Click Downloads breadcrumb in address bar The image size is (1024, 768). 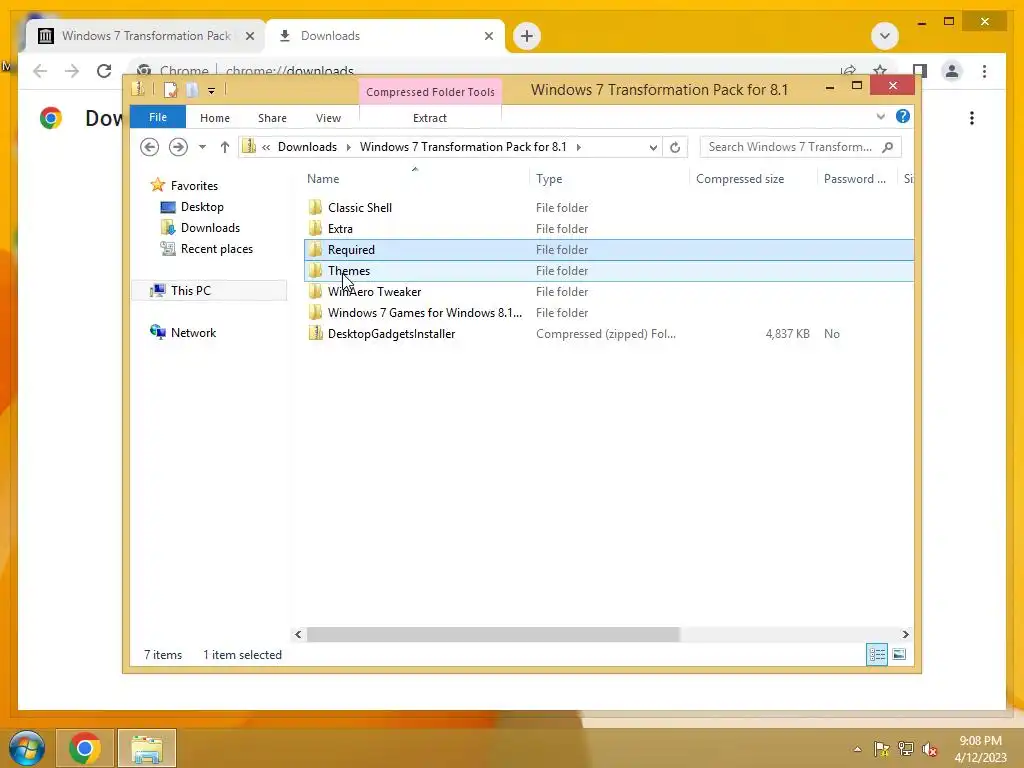[x=308, y=147]
